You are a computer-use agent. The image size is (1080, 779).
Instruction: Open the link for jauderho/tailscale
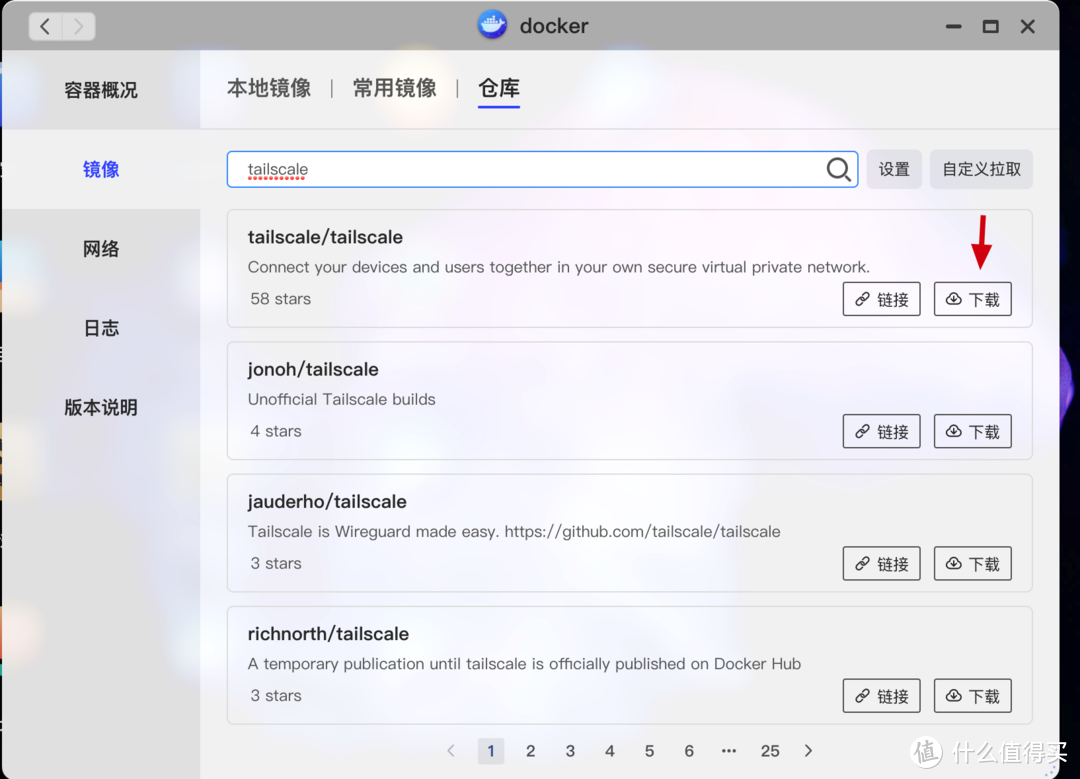882,563
